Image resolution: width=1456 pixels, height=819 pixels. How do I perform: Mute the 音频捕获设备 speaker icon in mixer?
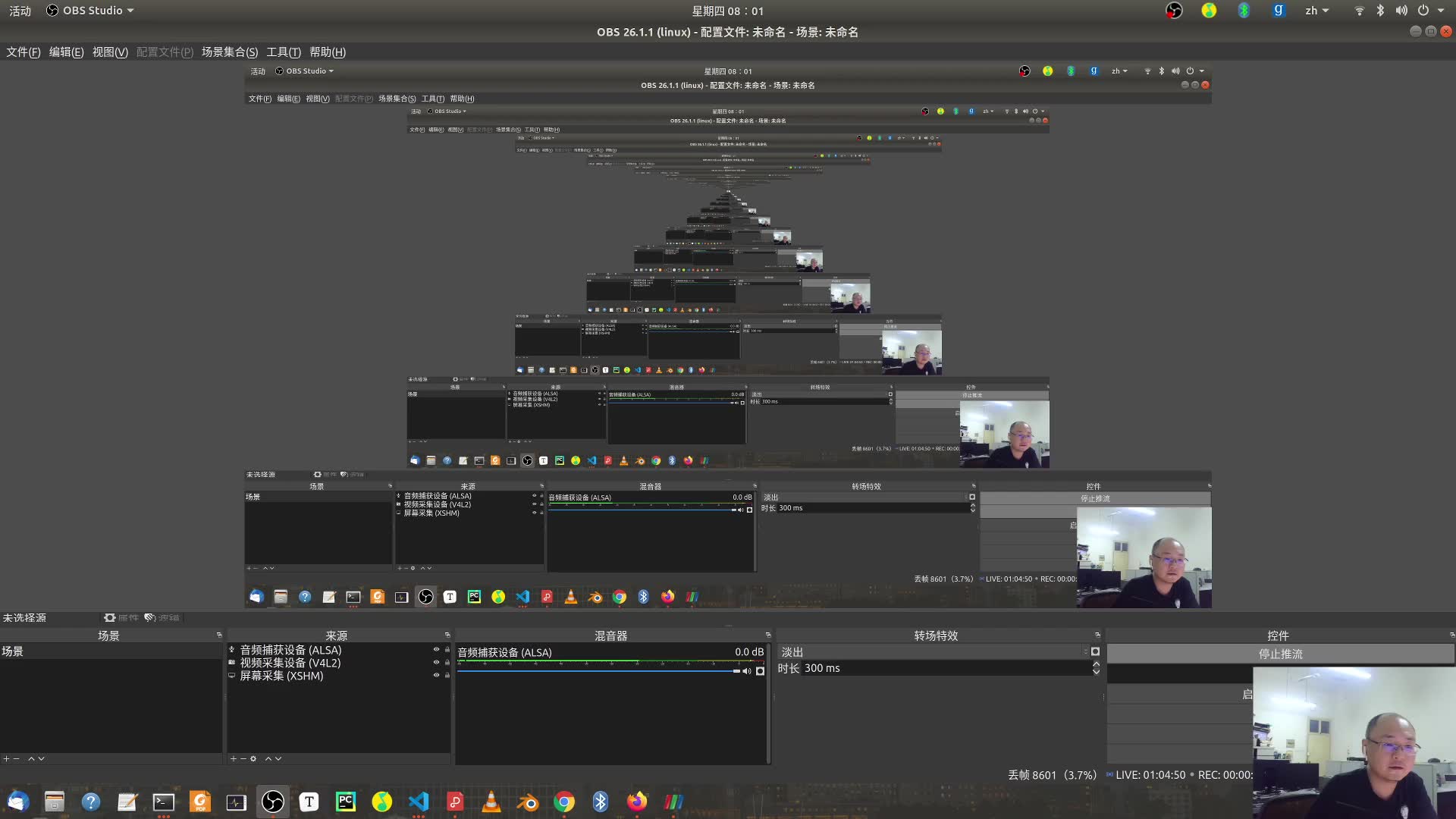[747, 671]
